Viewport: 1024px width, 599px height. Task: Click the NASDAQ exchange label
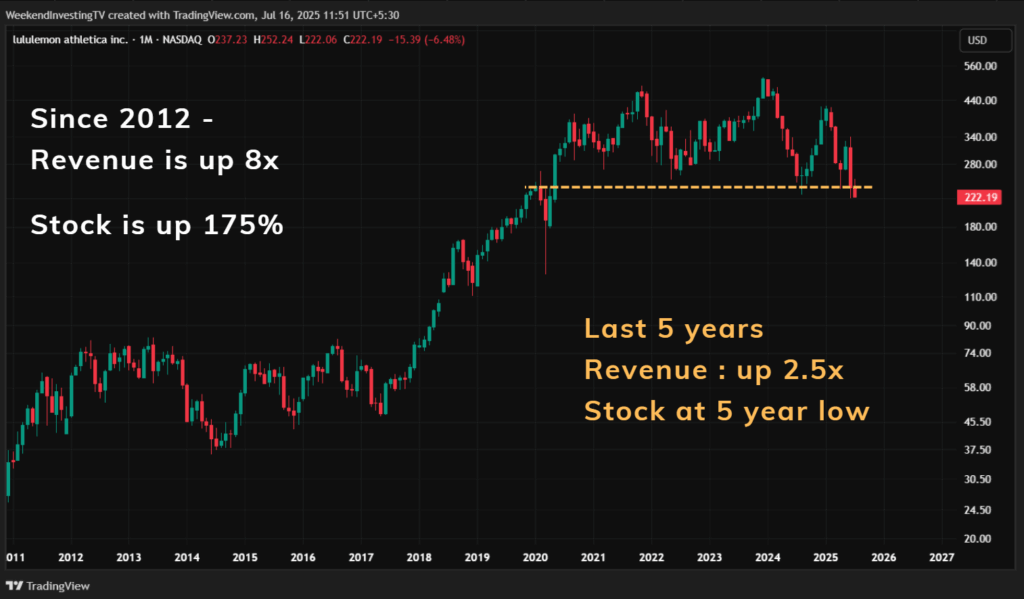(182, 40)
